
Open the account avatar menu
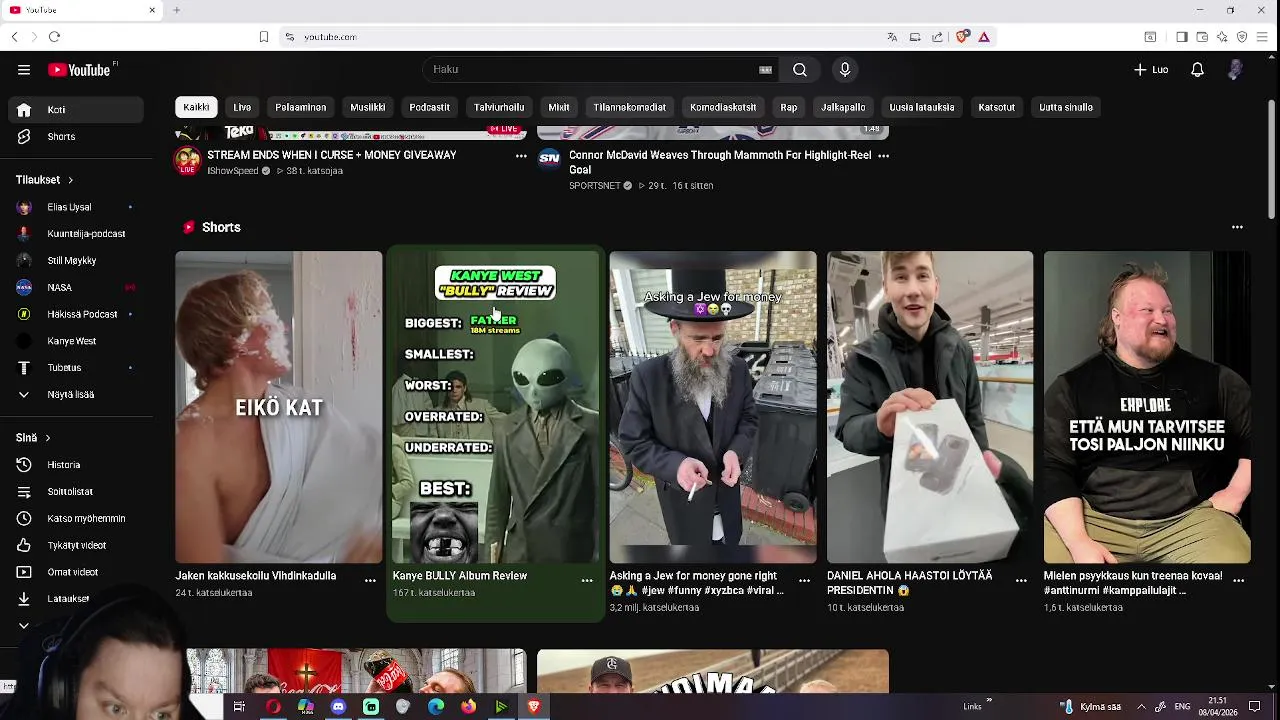point(1235,70)
